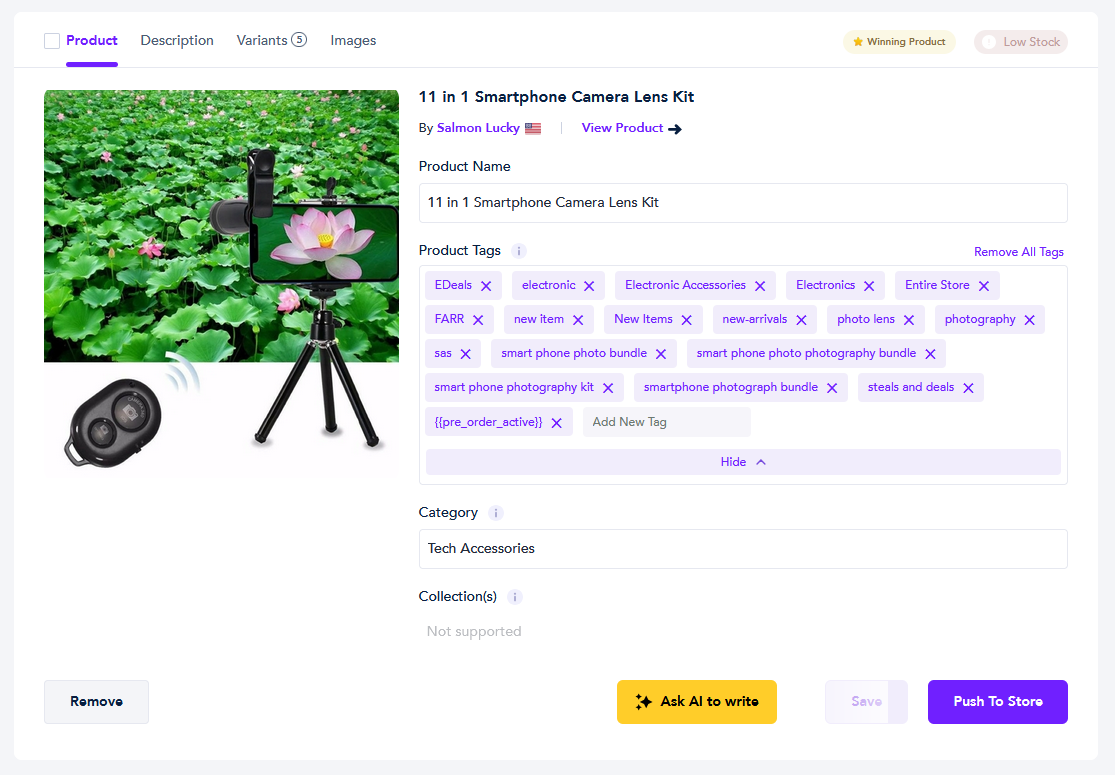This screenshot has width=1115, height=775.
Task: Click the Collection(s) info icon
Action: coord(515,597)
